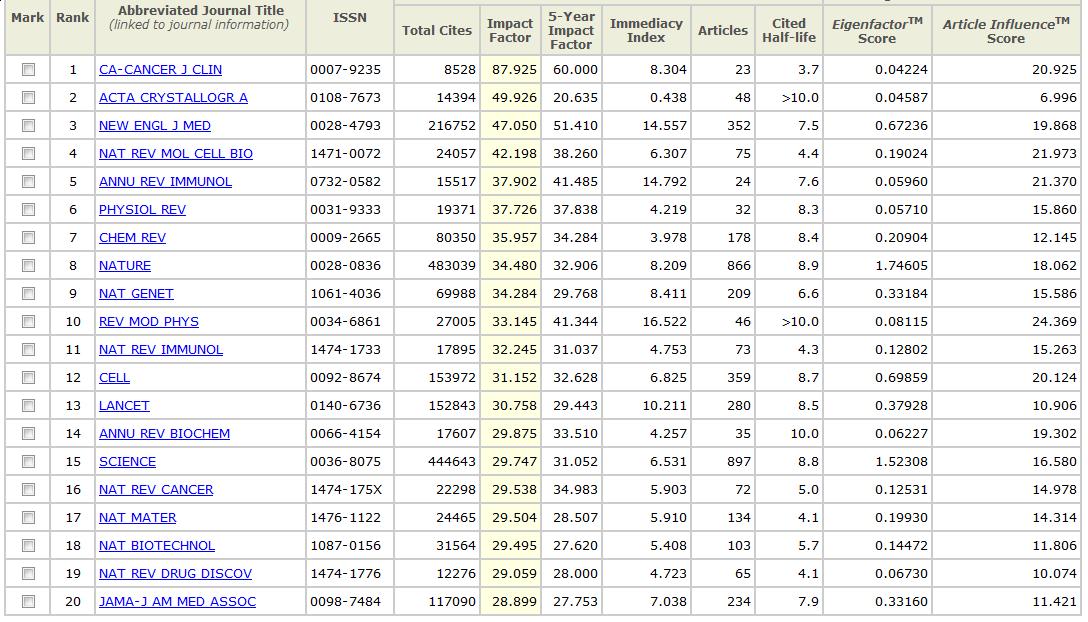
Task: Check the JAMA-J AM MED ASSOC mark box
Action: coord(28,602)
